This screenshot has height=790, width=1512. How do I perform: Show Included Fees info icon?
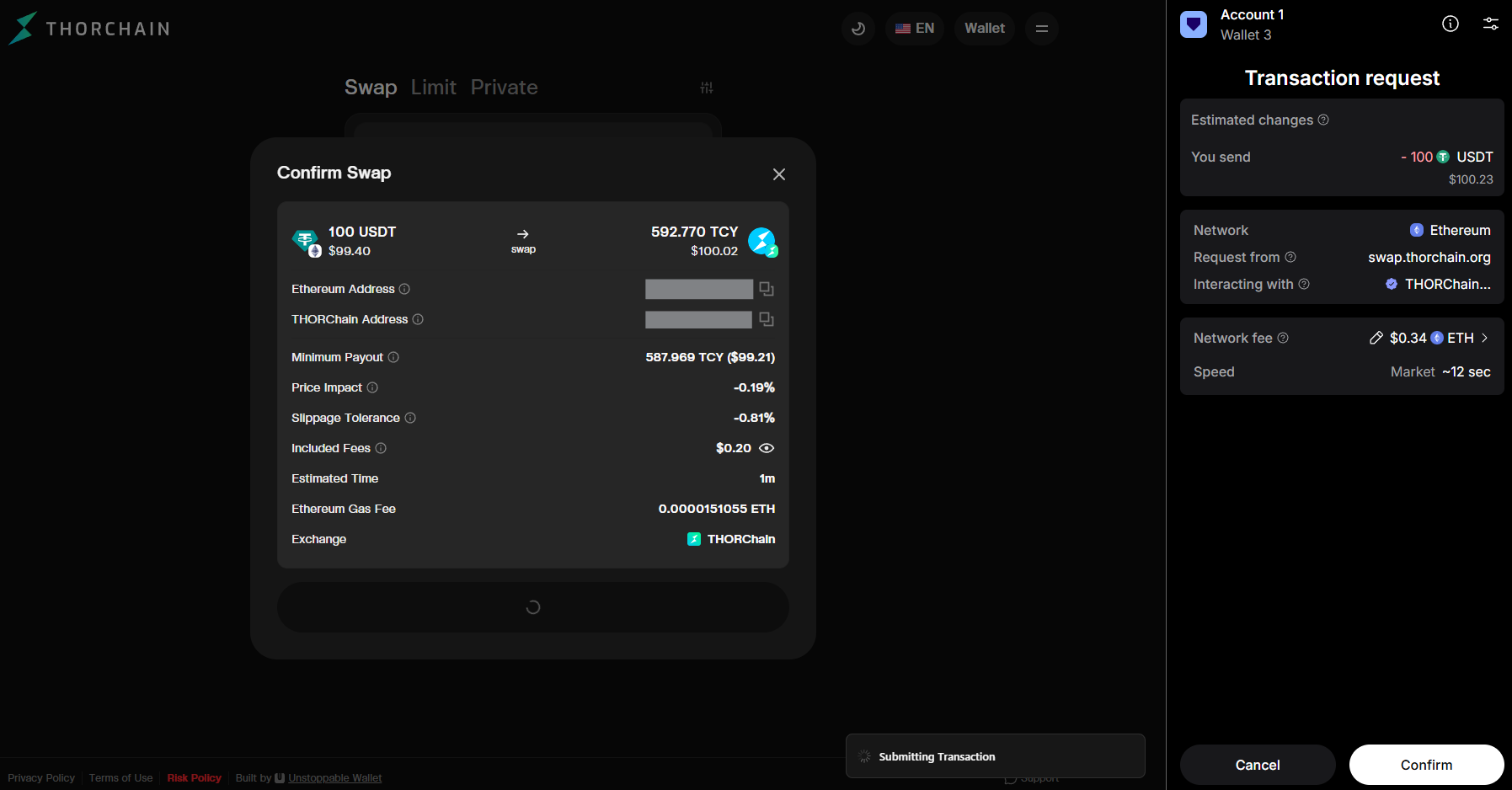(381, 448)
